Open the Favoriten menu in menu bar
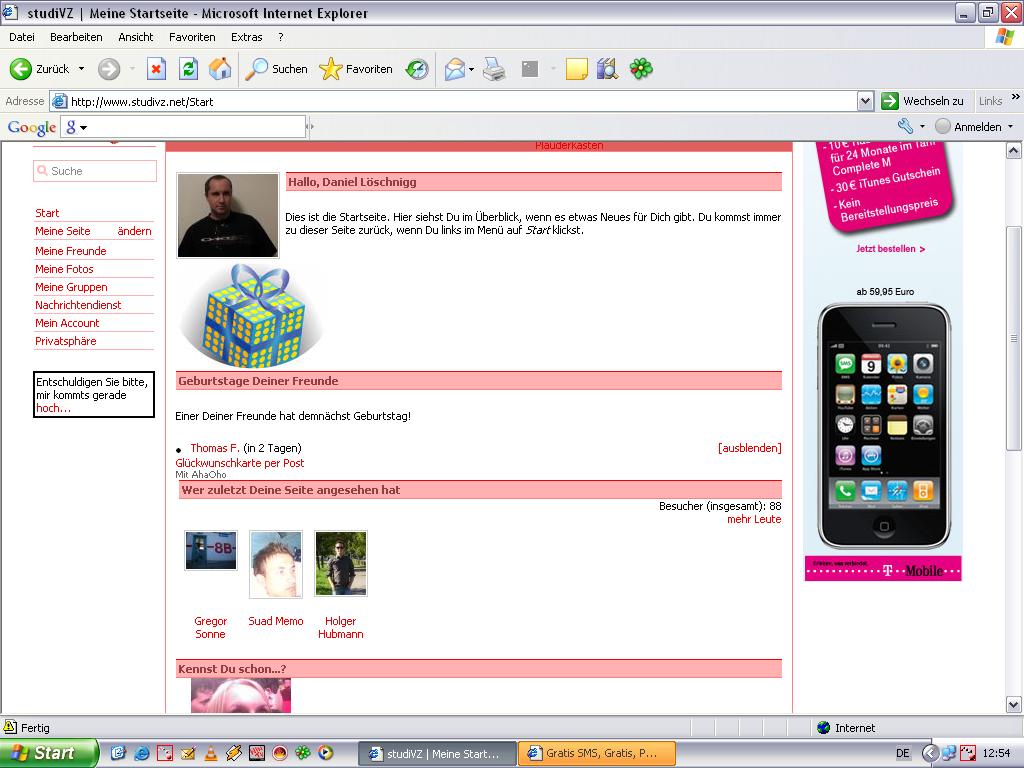 tap(192, 37)
